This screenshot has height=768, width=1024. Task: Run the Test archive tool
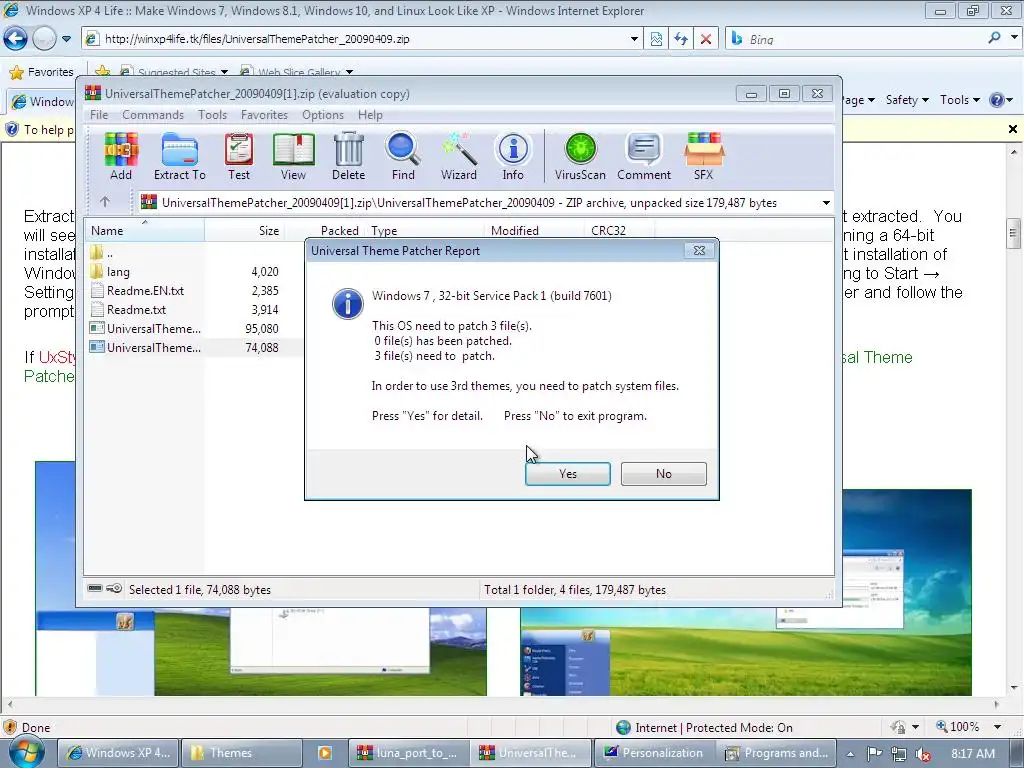[239, 156]
